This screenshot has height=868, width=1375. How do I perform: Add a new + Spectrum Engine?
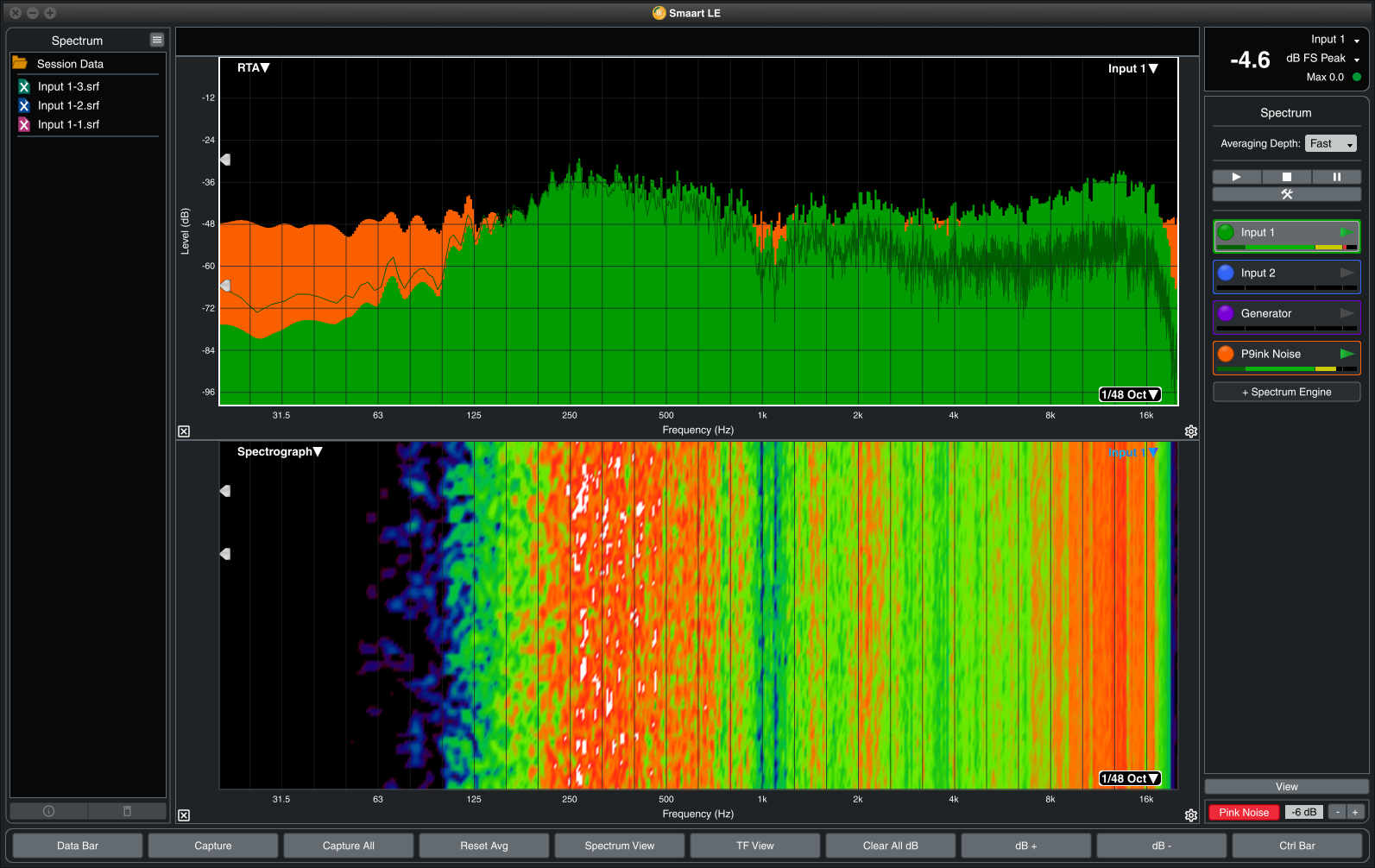tap(1287, 392)
